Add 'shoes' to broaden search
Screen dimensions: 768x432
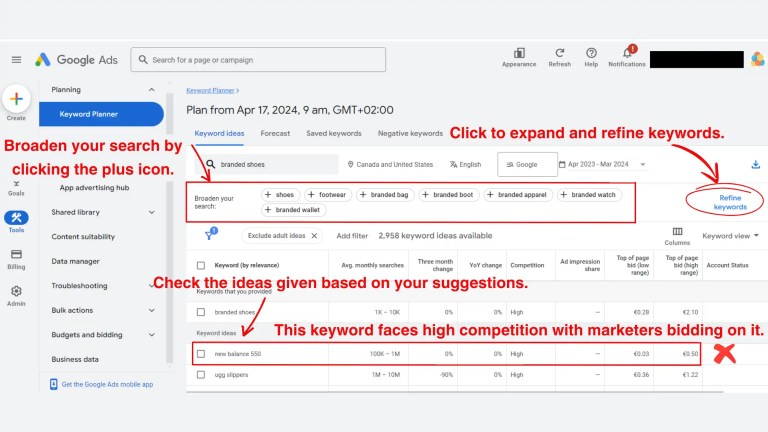tap(279, 195)
